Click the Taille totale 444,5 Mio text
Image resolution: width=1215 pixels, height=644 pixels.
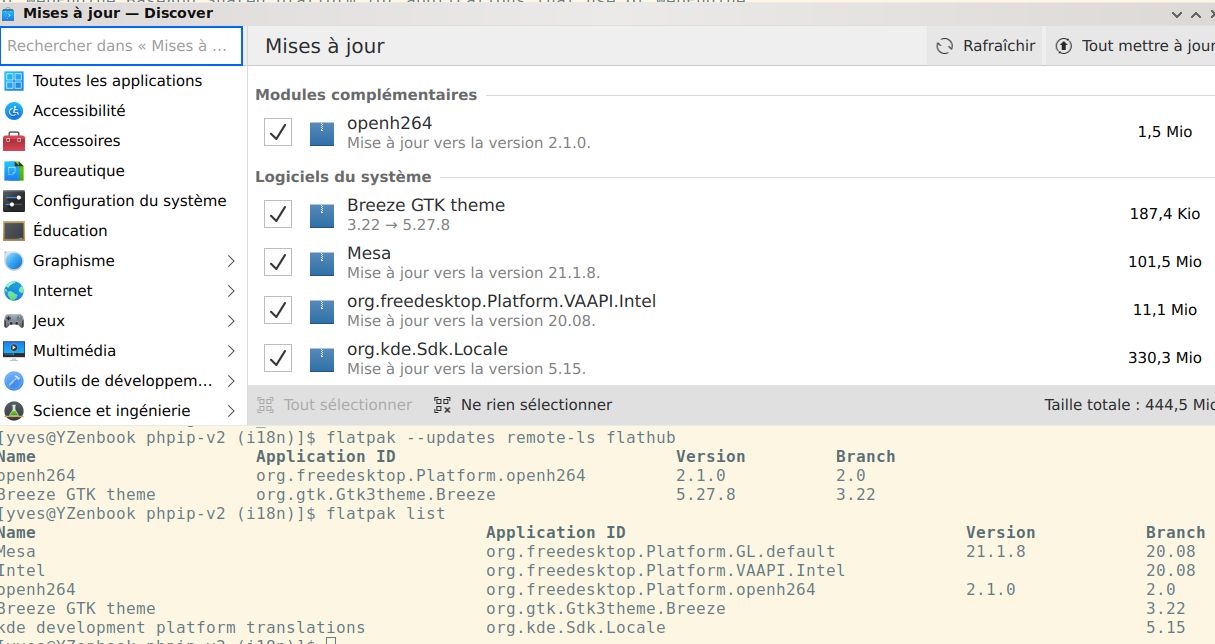(x=1129, y=405)
